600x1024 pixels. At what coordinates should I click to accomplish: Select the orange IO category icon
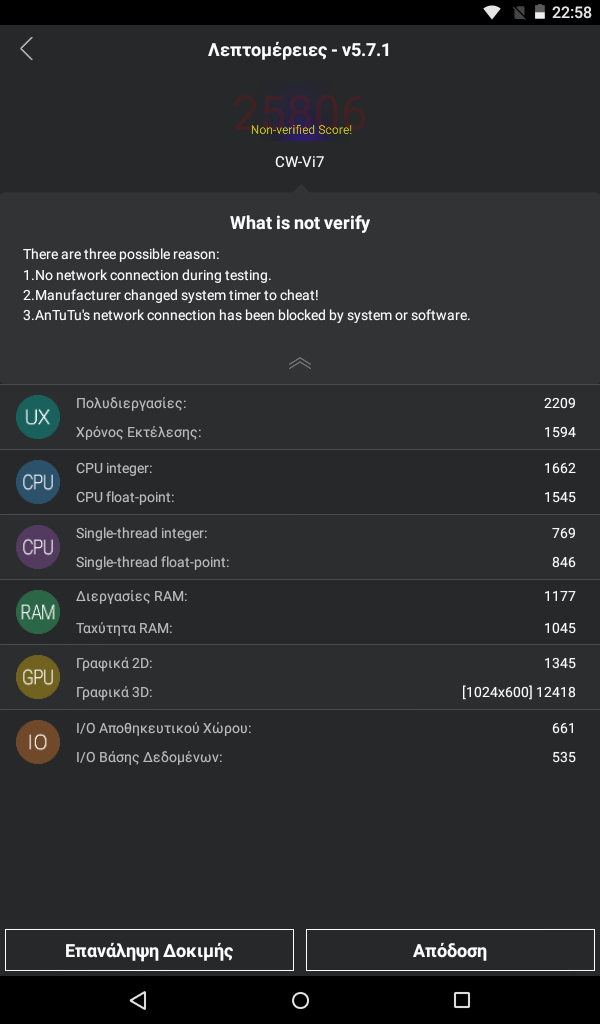pyautogui.click(x=38, y=742)
